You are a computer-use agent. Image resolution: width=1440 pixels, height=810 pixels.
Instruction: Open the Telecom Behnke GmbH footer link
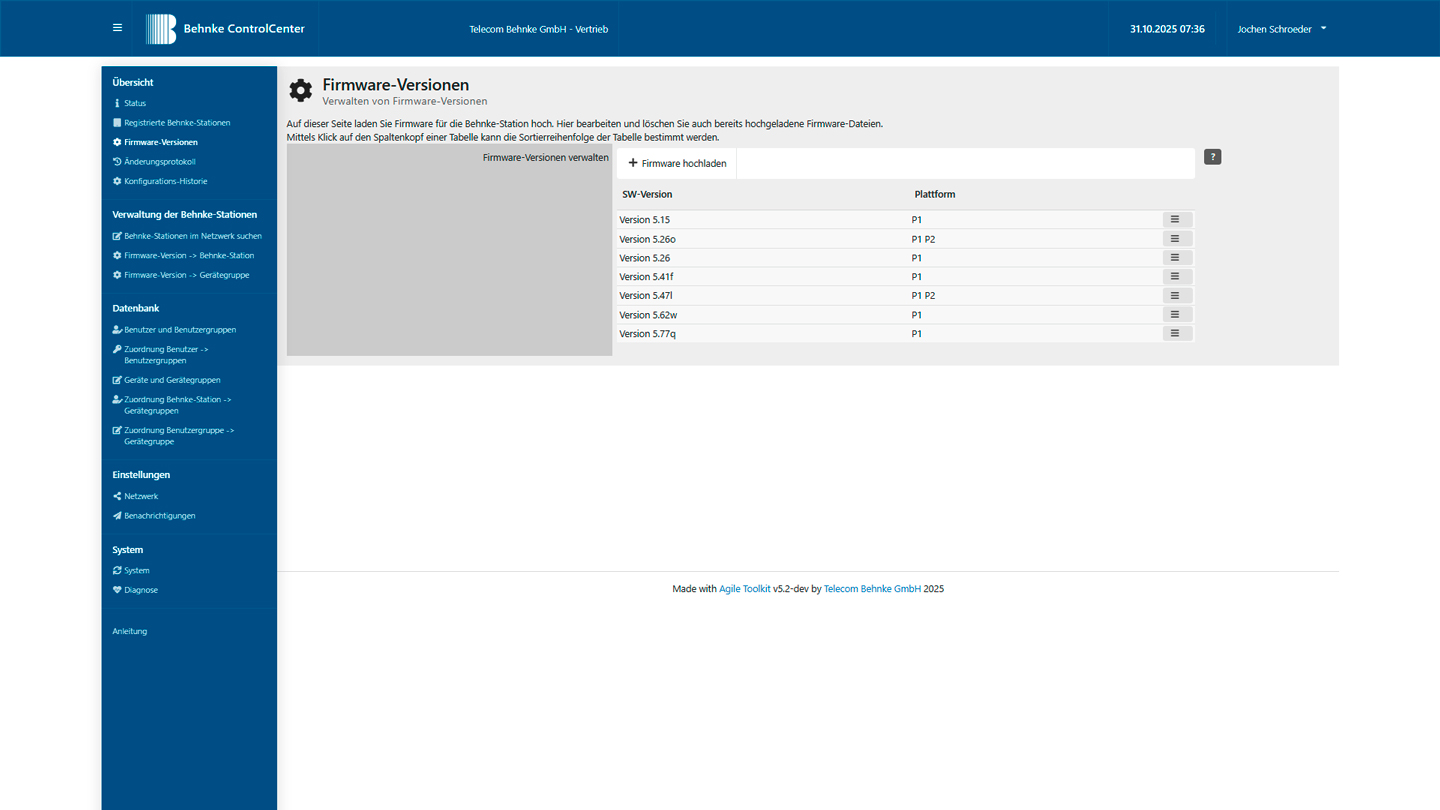872,589
